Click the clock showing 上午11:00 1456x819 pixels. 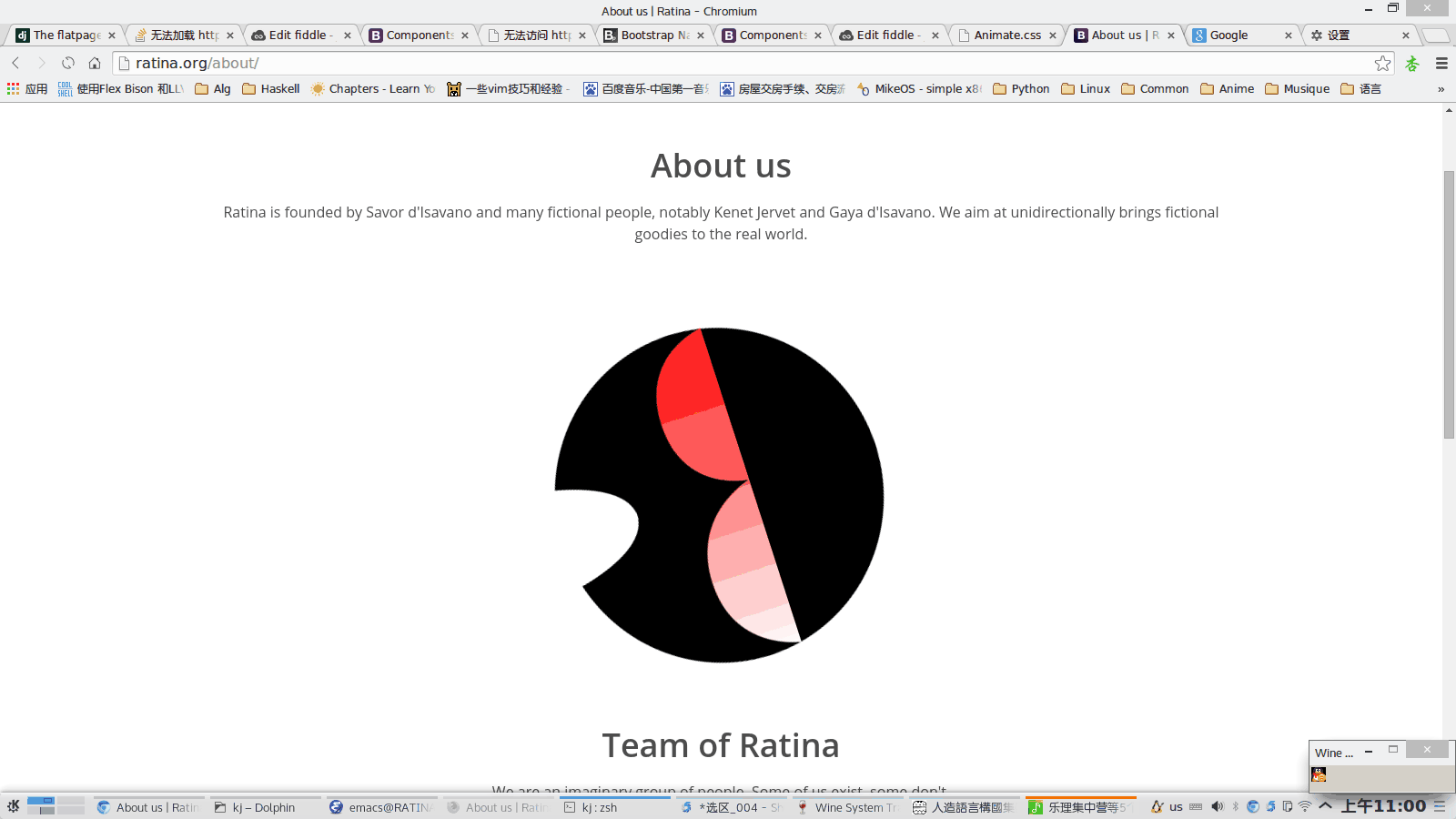click(x=1383, y=806)
